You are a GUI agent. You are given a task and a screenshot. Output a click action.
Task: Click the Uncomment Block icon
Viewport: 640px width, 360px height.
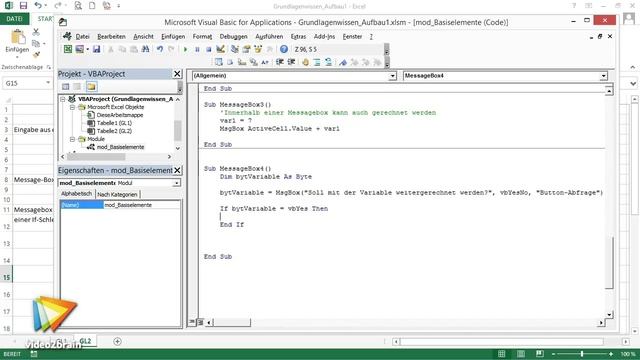pos(329,62)
